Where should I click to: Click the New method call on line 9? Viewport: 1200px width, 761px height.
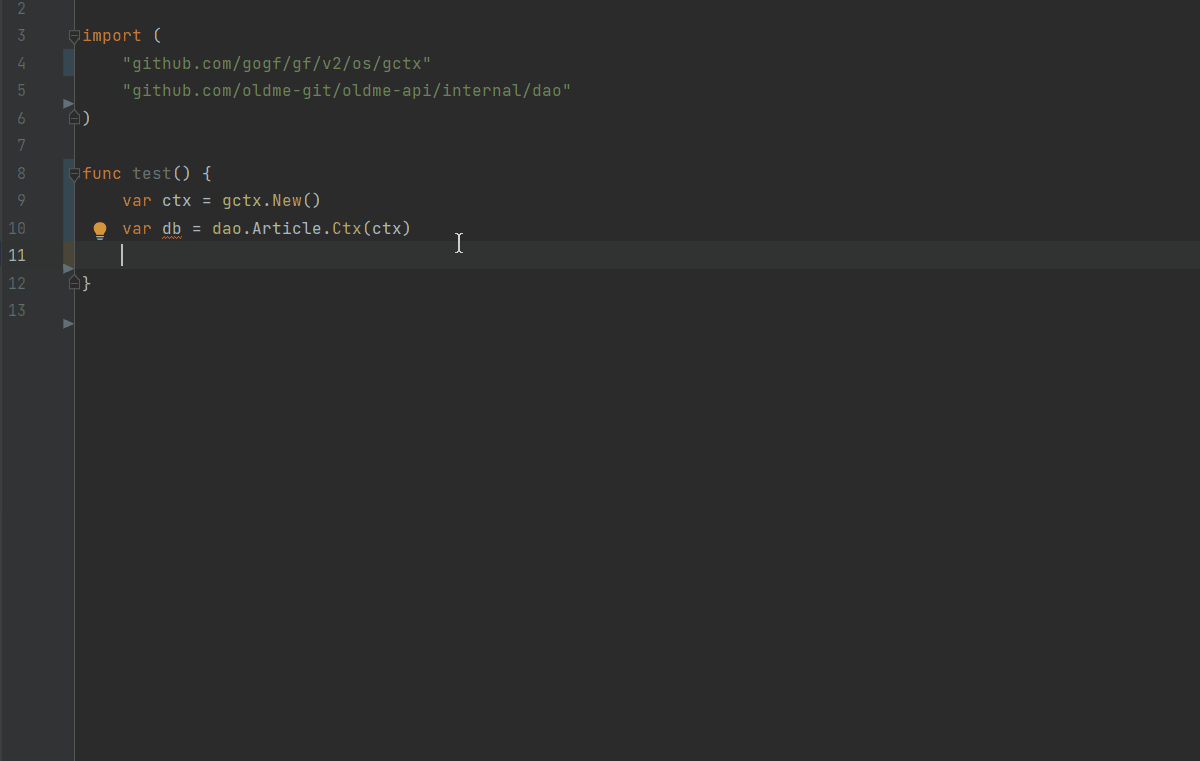(x=286, y=201)
